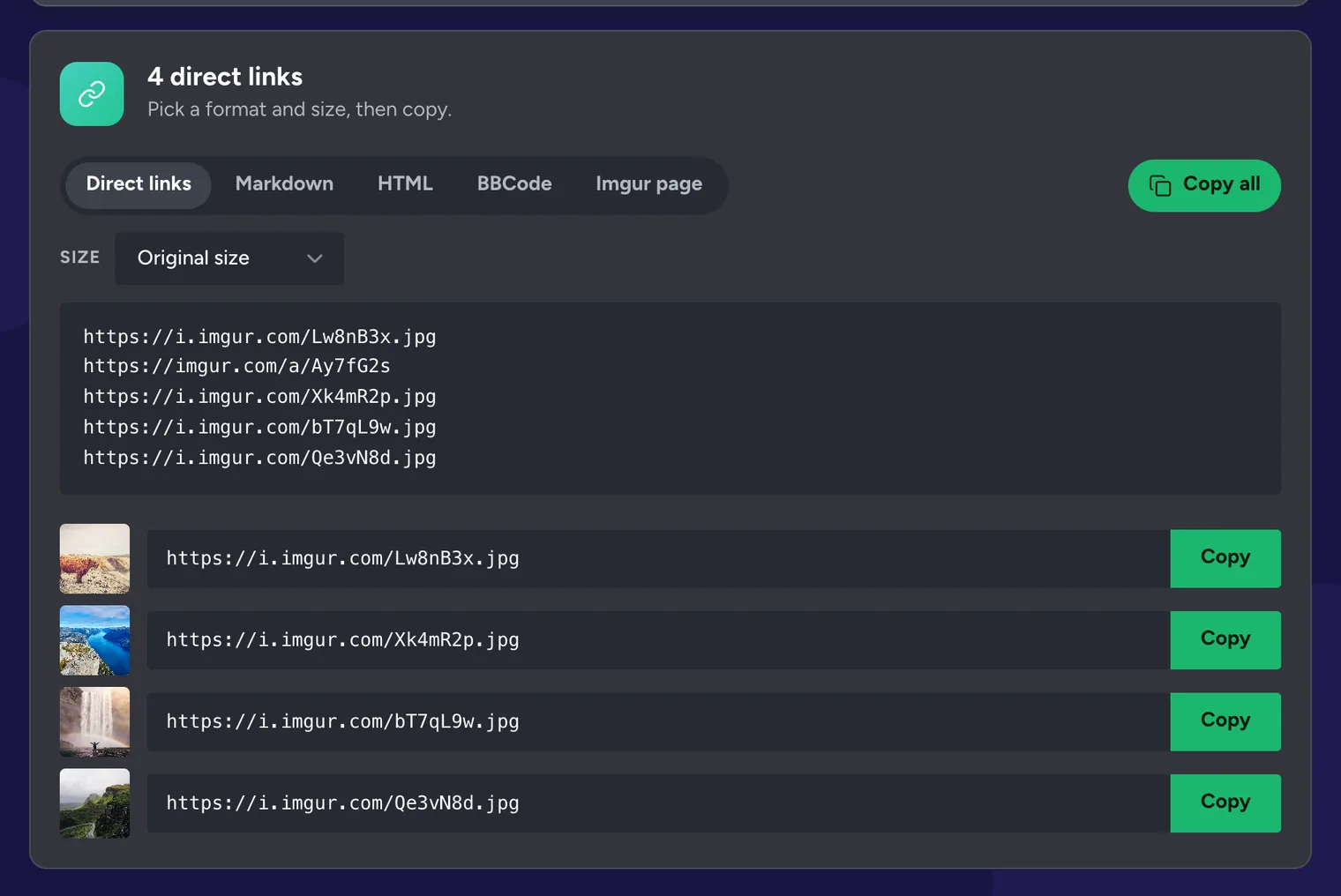Click the SIZE label
The height and width of the screenshot is (896, 1341).
(79, 258)
